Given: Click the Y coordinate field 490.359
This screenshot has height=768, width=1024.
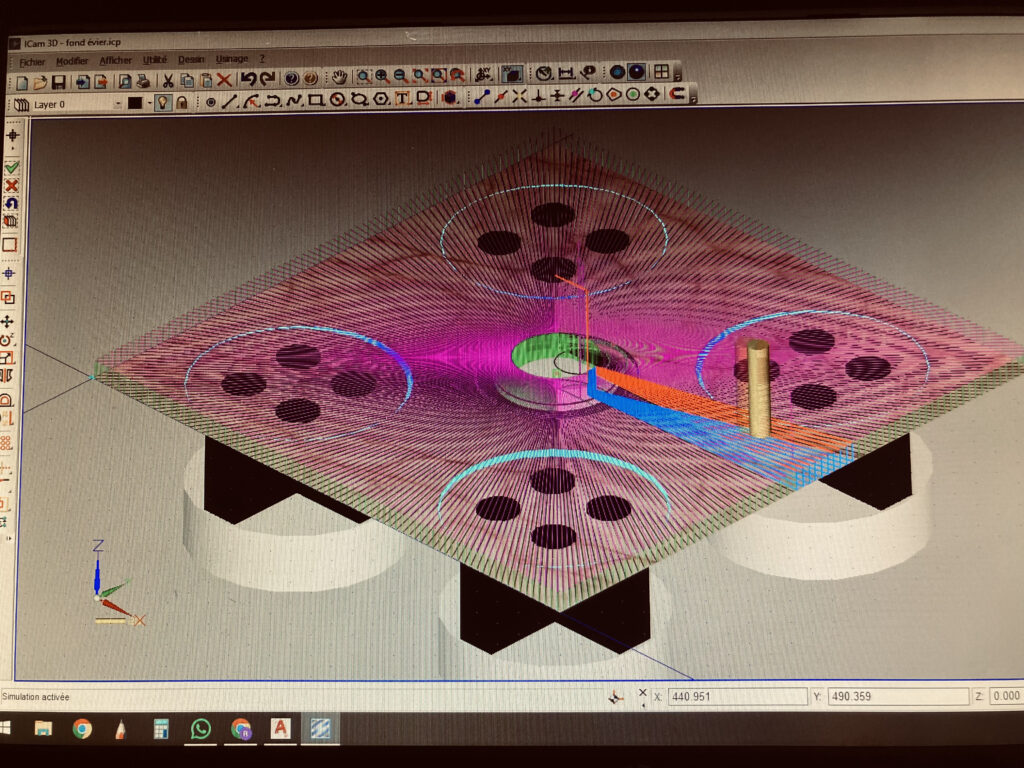Looking at the screenshot, I should pyautogui.click(x=898, y=696).
